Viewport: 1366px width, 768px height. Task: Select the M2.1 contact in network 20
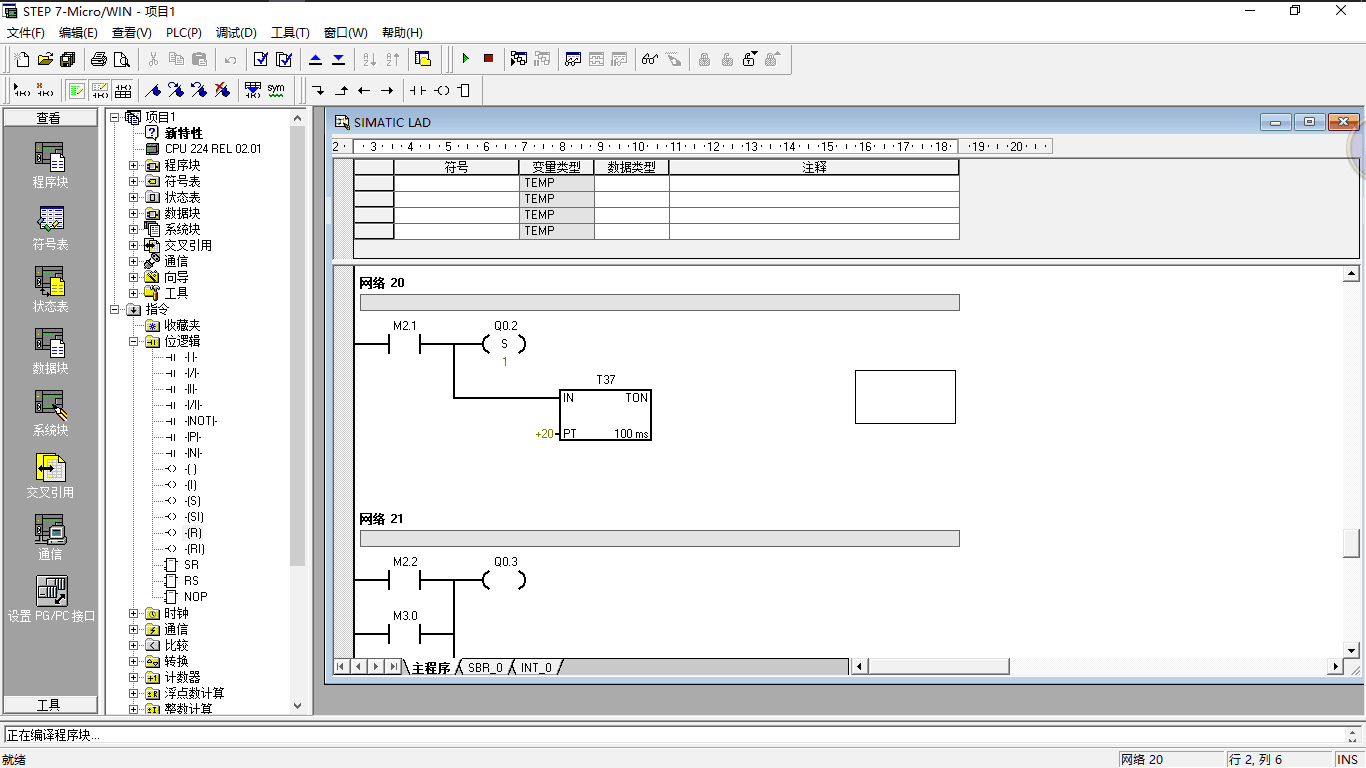tap(404, 345)
